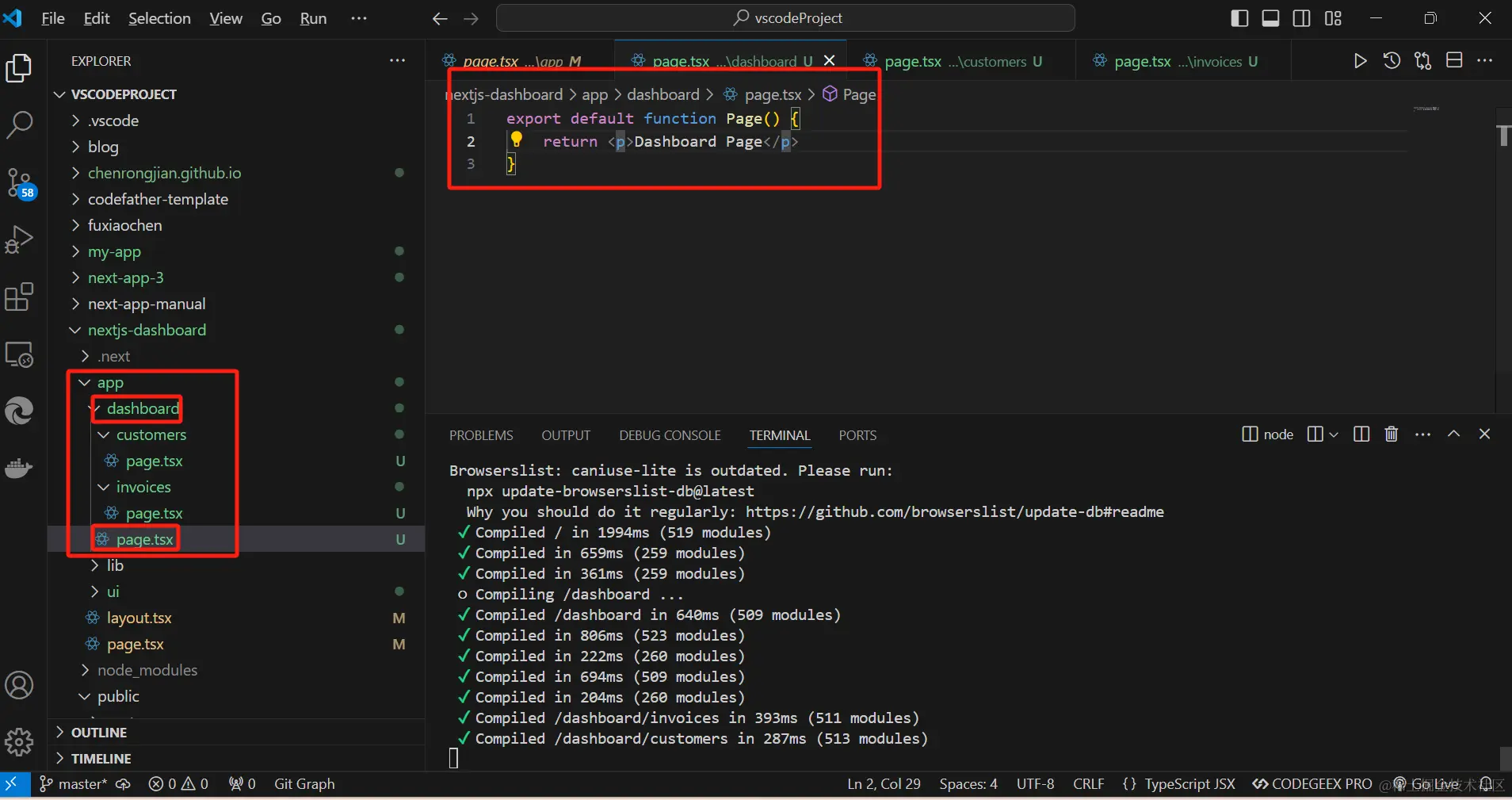Close the dashboard page.tsx tab
Image resolution: width=1512 pixels, height=800 pixels.
coord(829,61)
